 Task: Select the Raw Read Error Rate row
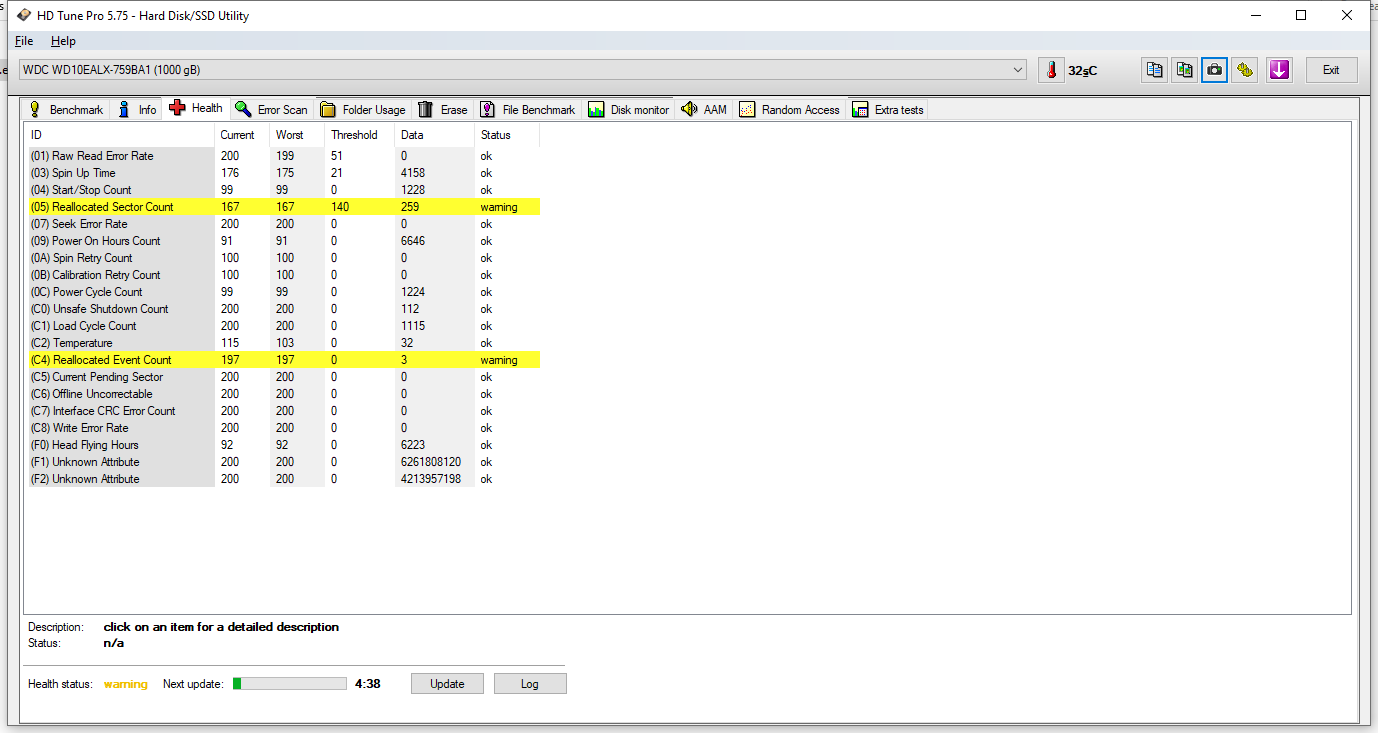[283, 156]
